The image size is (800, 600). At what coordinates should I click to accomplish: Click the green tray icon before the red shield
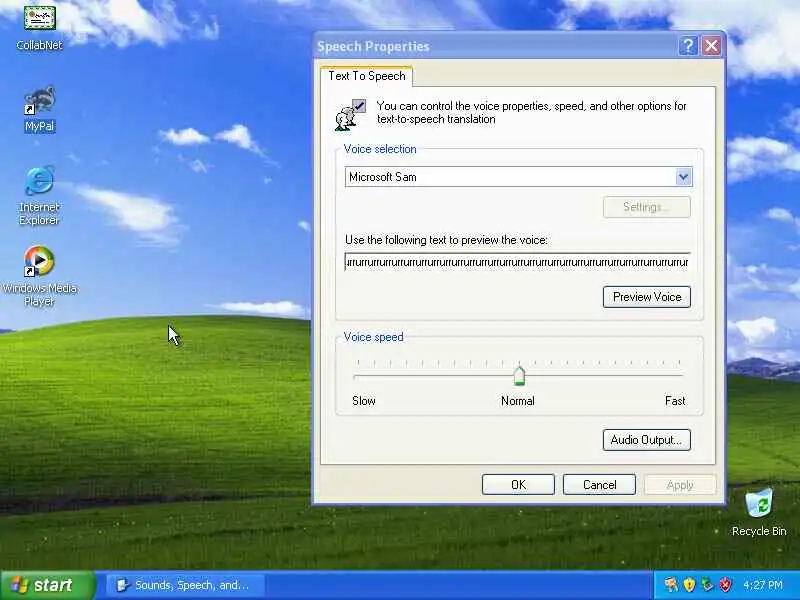pyautogui.click(x=707, y=584)
